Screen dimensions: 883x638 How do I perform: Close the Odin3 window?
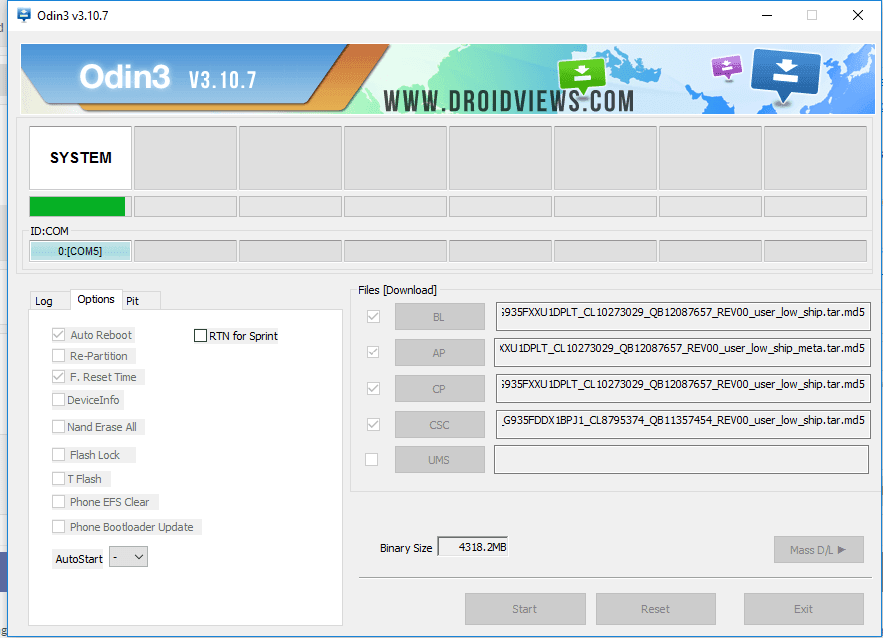[x=858, y=15]
